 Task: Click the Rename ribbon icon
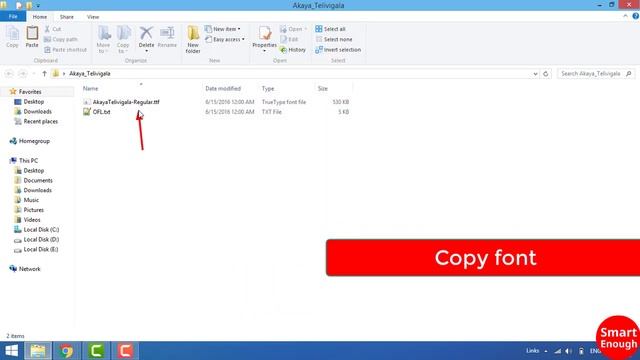point(167,37)
